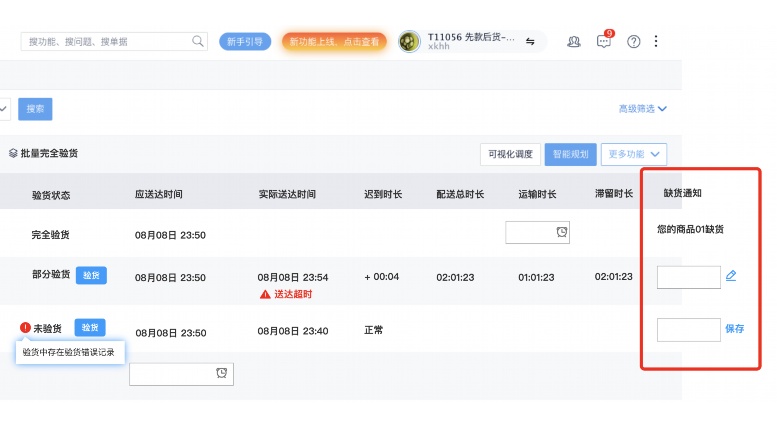Click the 完全验货 status cell

(51, 235)
